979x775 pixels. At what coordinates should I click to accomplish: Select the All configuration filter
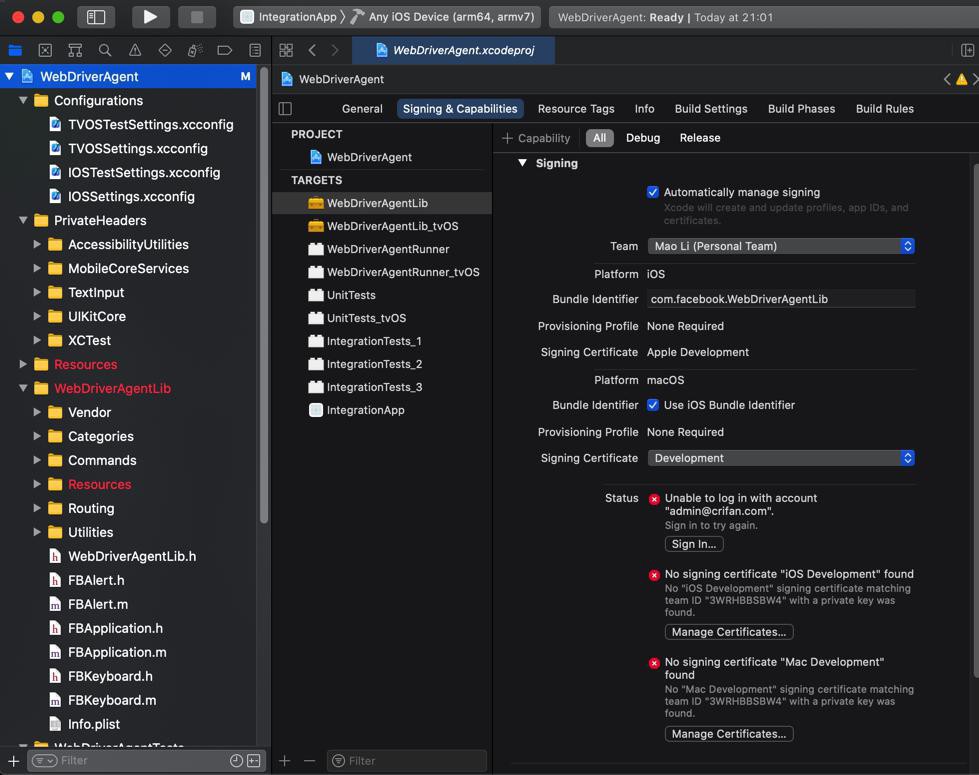[599, 138]
